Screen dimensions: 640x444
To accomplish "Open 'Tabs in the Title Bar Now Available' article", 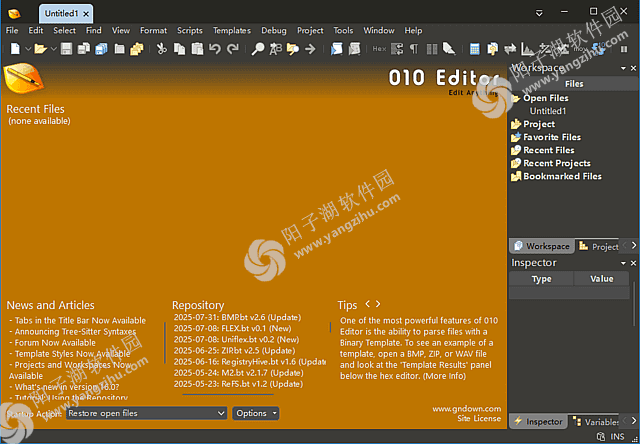I will coord(80,321).
